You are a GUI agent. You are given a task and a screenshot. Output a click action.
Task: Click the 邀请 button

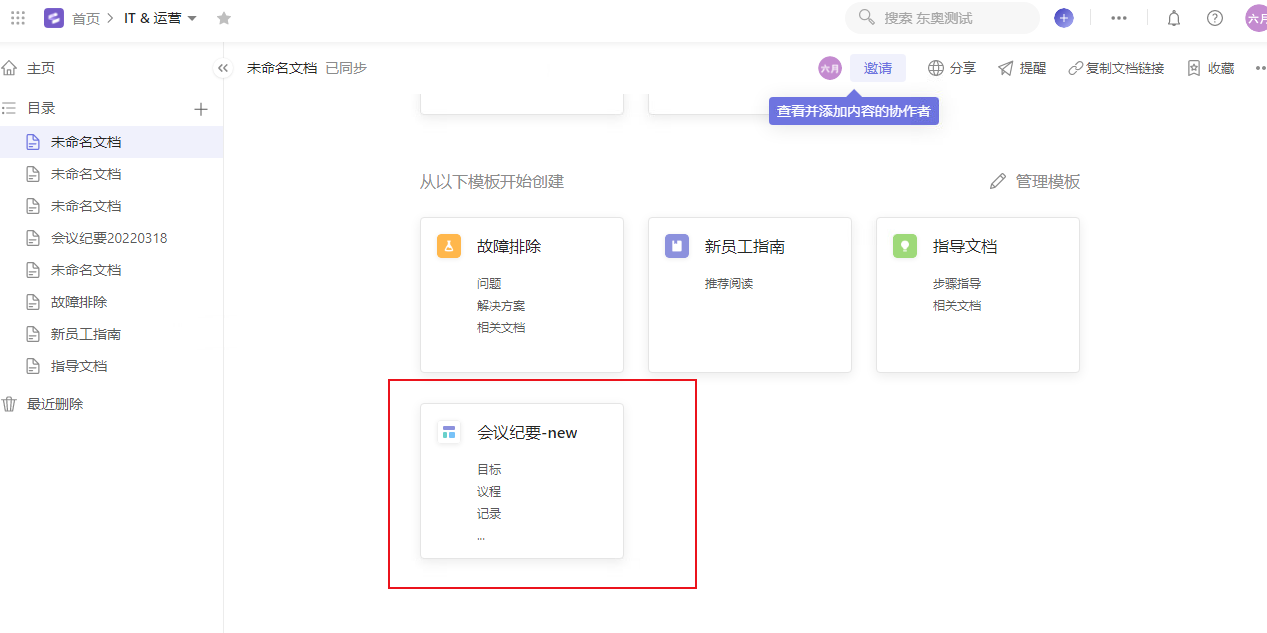pos(878,68)
